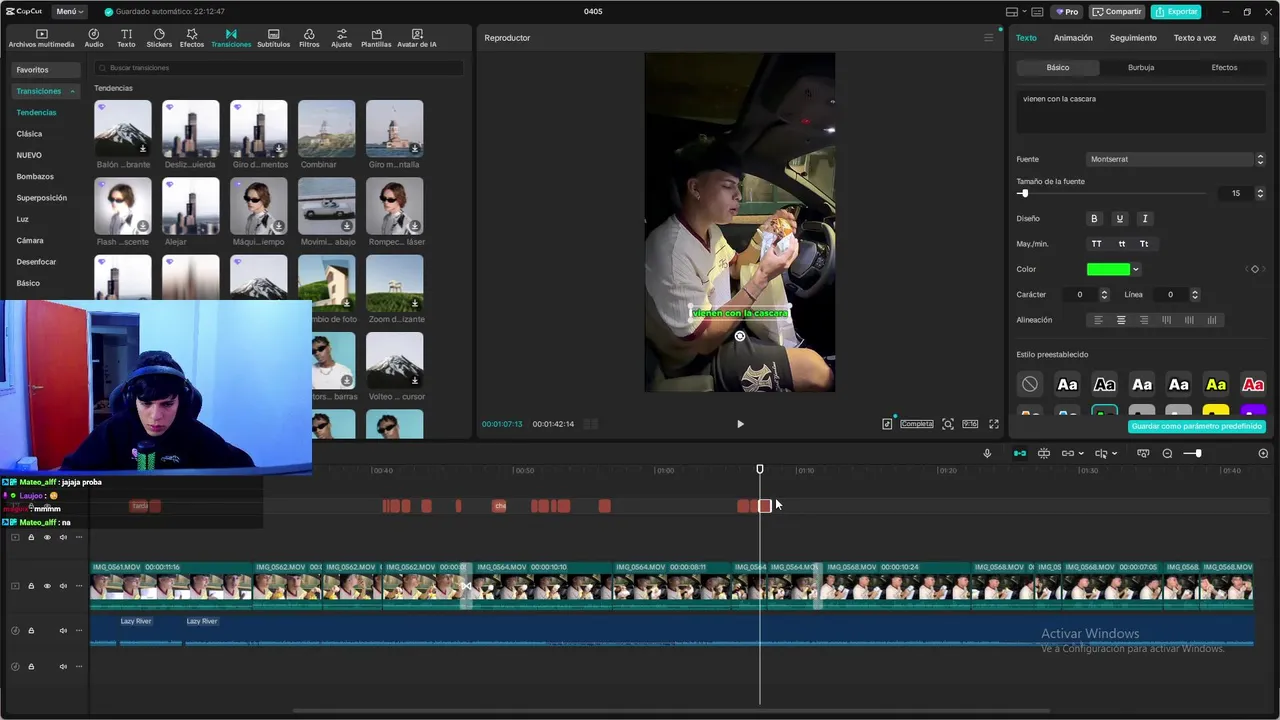Toggle auto snapping in timeline toolbar
1280x720 pixels.
(x=1043, y=453)
